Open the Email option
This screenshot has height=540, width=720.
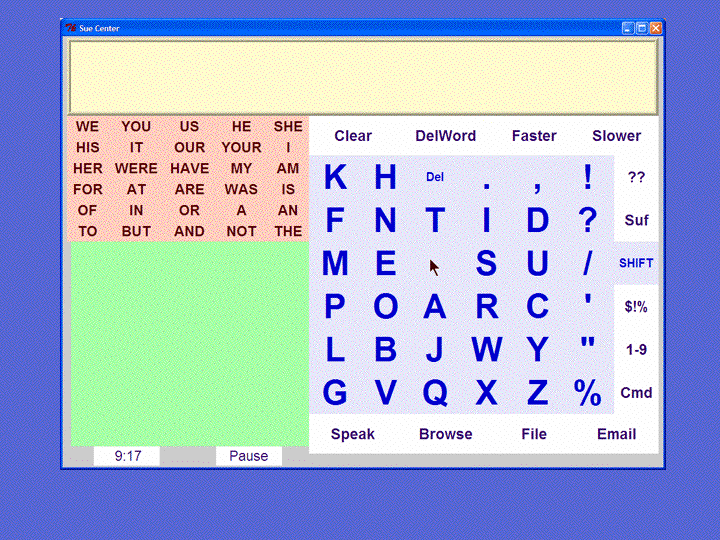(616, 434)
